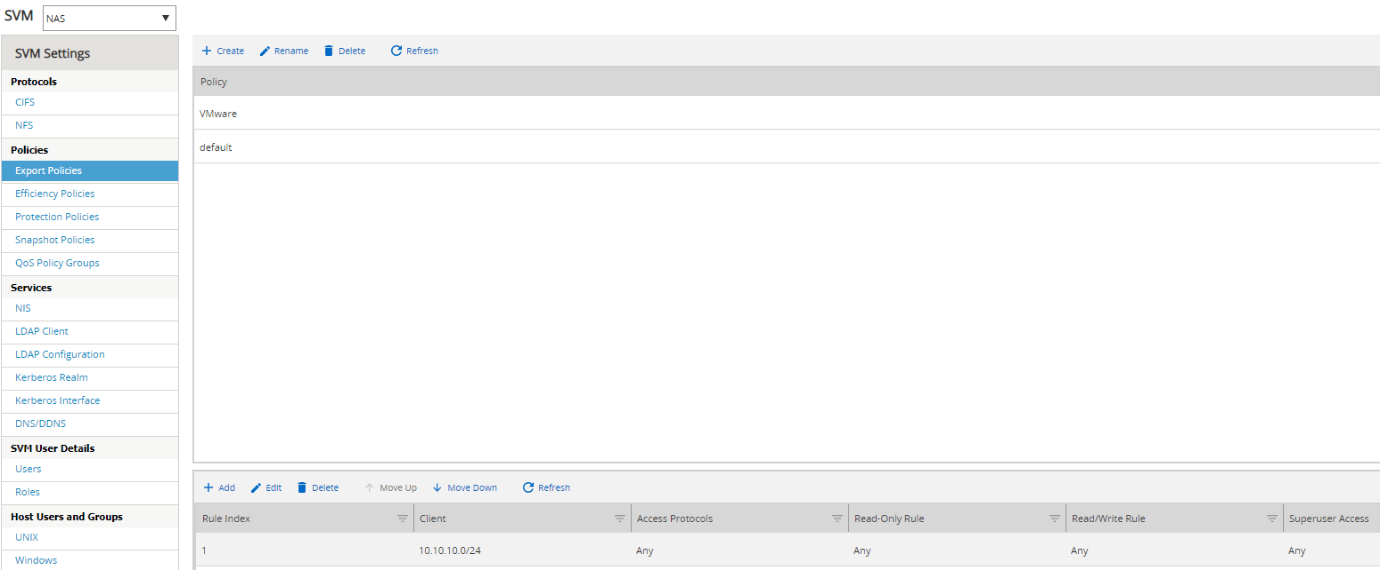This screenshot has height=570, width=1380.
Task: Open LDAP Client service settings
Action: point(42,331)
